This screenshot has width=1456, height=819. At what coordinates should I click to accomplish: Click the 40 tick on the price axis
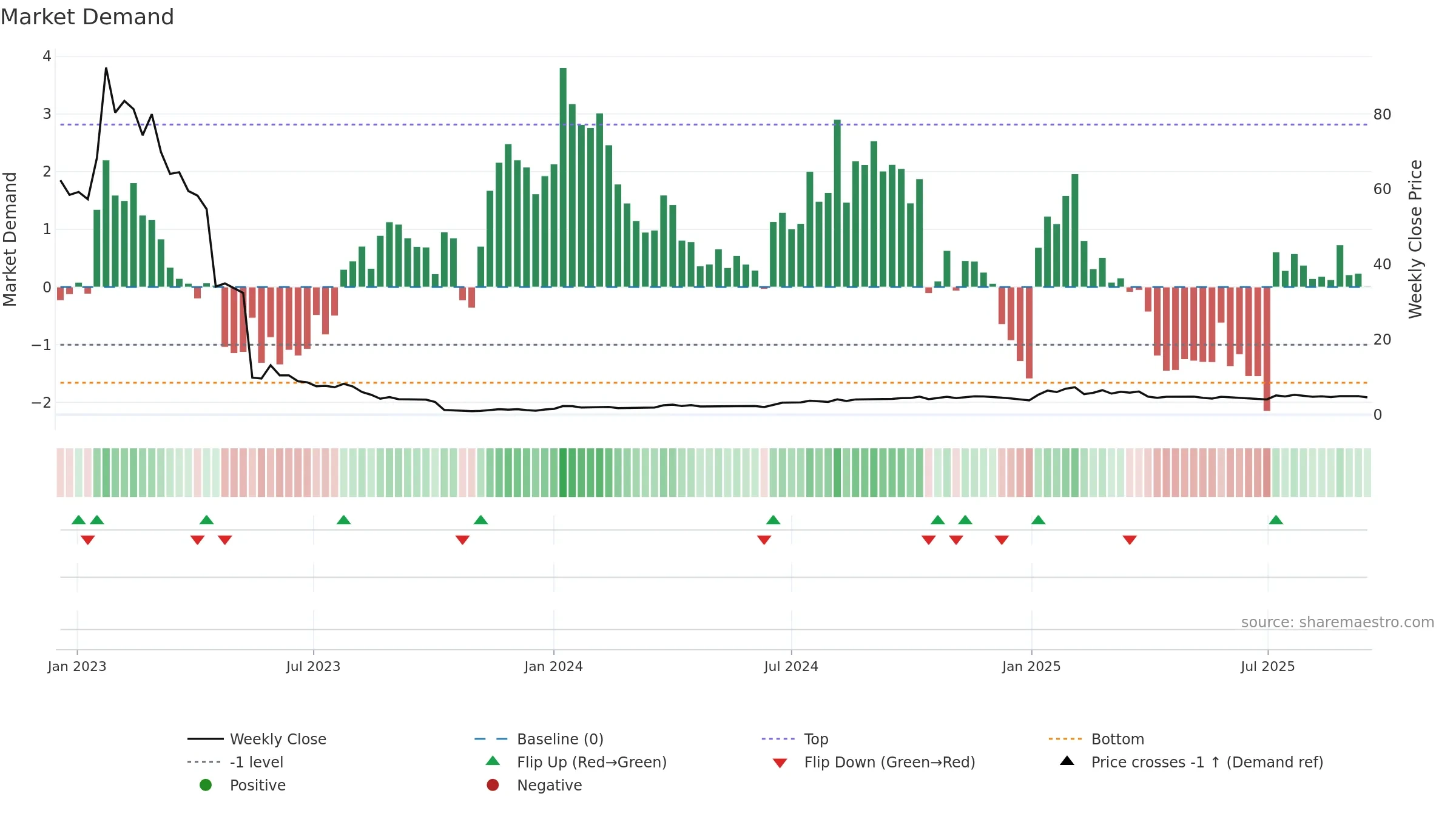1383,265
